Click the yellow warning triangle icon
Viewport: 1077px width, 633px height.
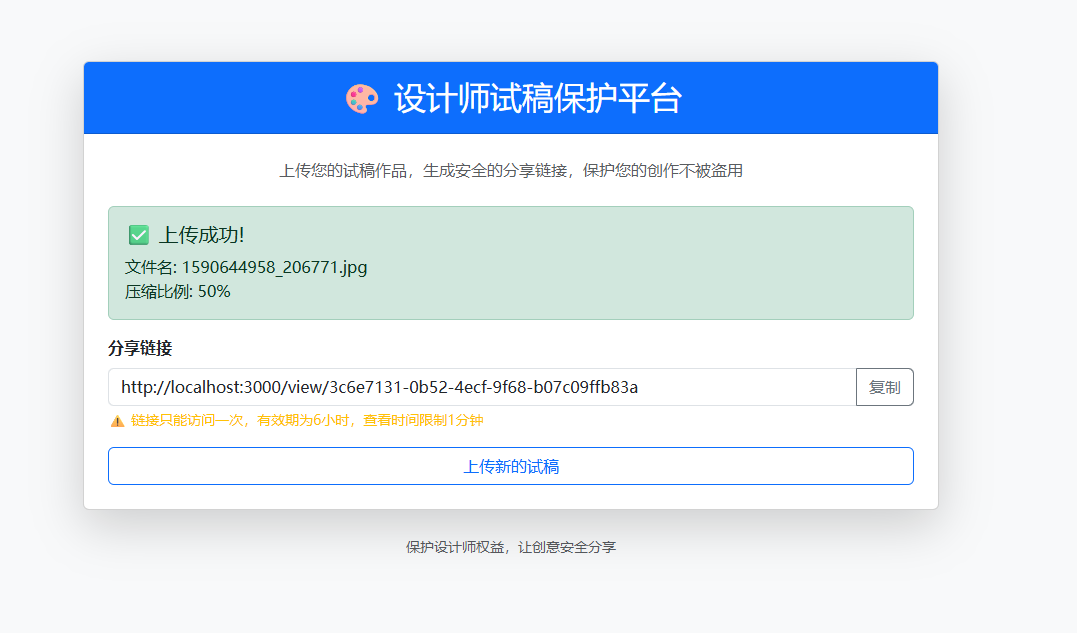coord(117,421)
